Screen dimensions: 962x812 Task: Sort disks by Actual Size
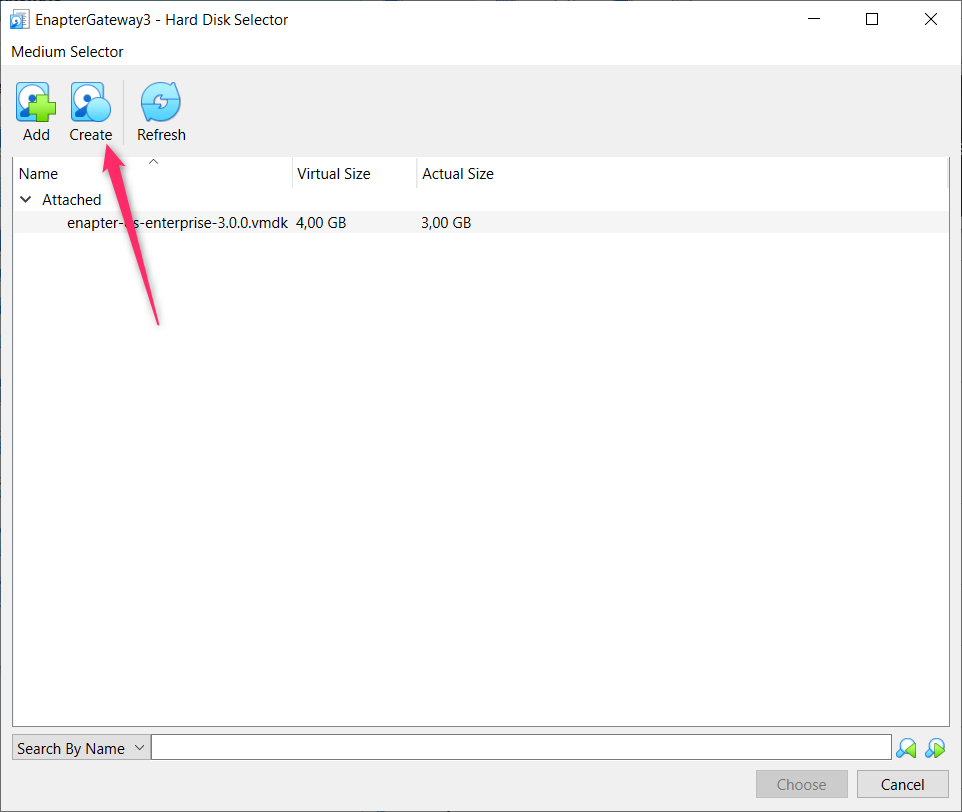pyautogui.click(x=457, y=173)
